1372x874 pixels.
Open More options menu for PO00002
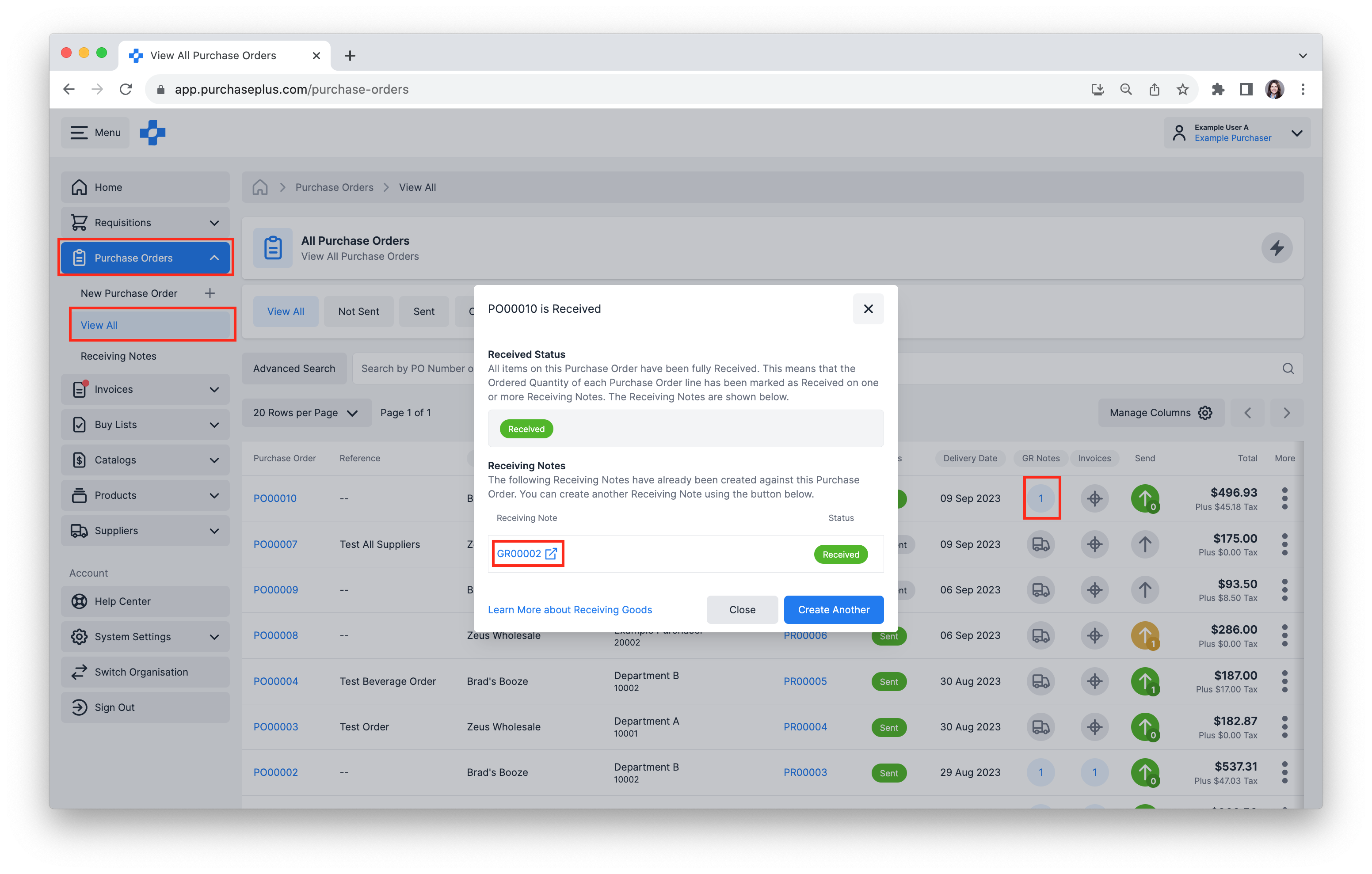[1284, 772]
